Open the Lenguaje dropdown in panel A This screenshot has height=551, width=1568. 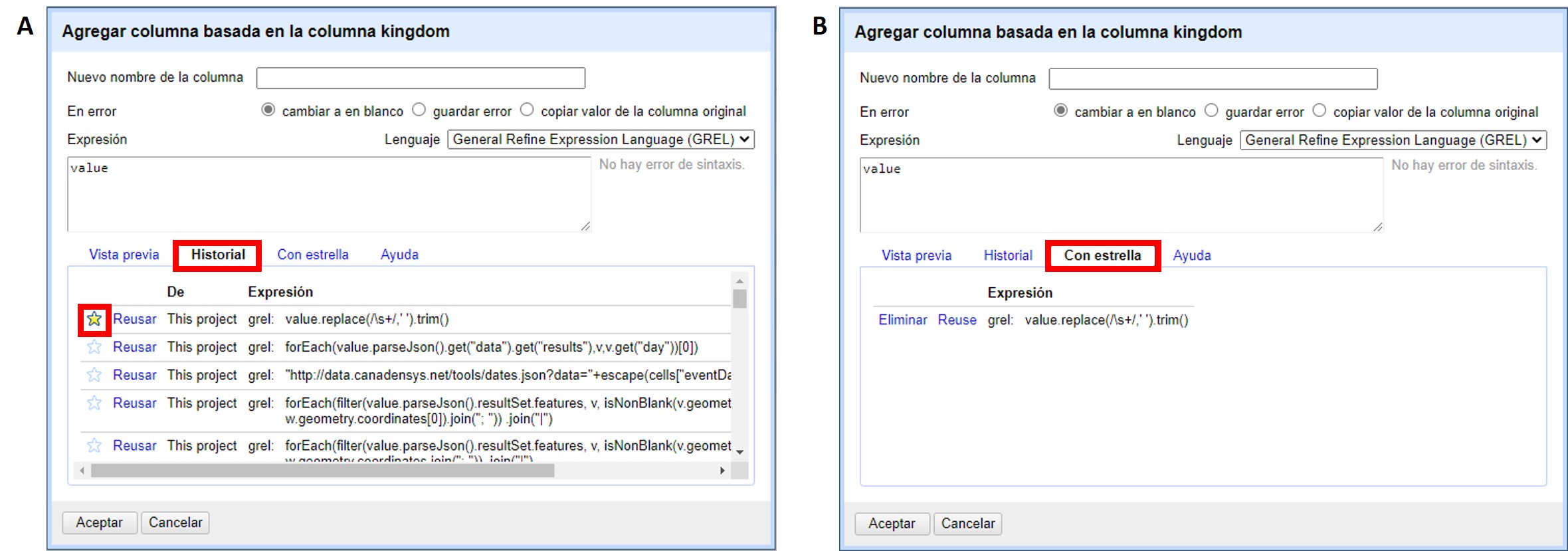click(x=601, y=140)
